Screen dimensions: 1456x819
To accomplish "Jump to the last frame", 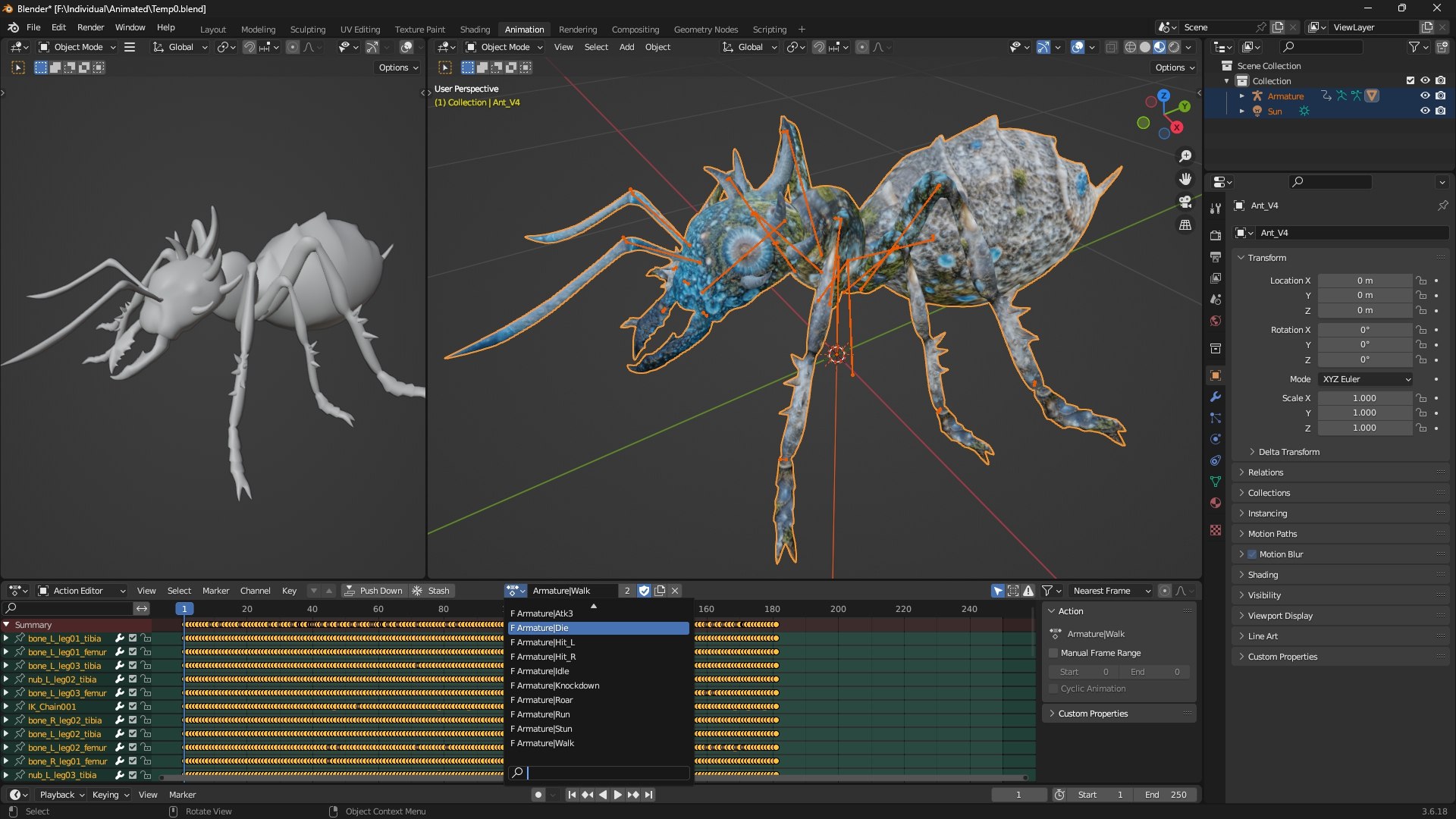I will point(648,795).
